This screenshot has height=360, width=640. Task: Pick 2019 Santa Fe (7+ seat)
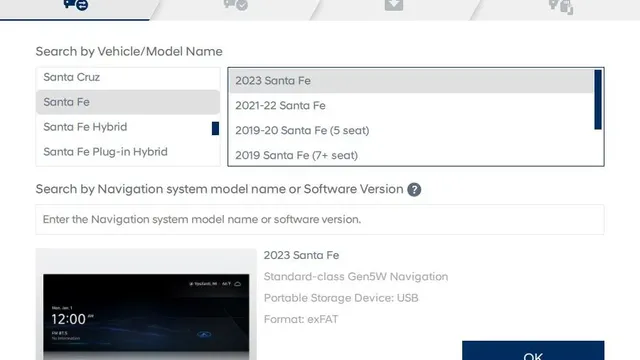[x=411, y=155]
